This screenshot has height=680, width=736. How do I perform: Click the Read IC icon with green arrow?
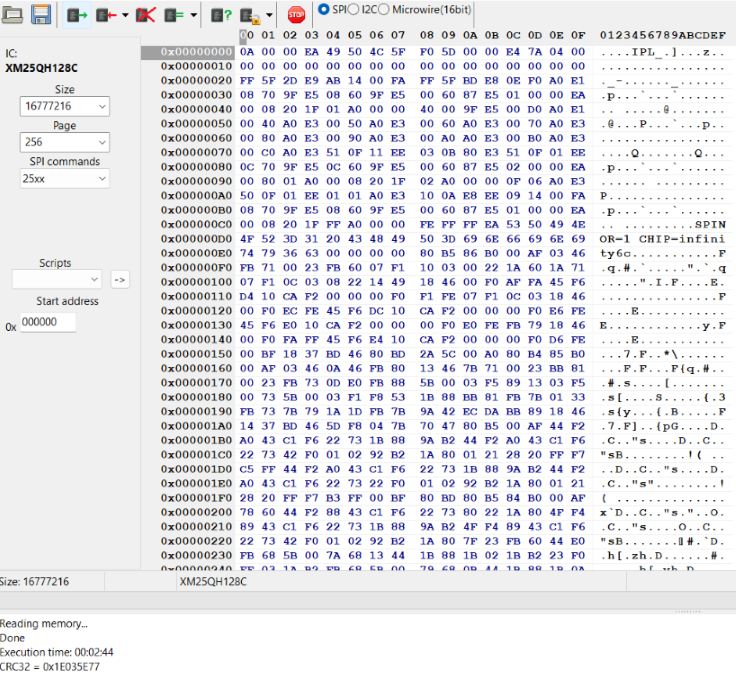[77, 15]
